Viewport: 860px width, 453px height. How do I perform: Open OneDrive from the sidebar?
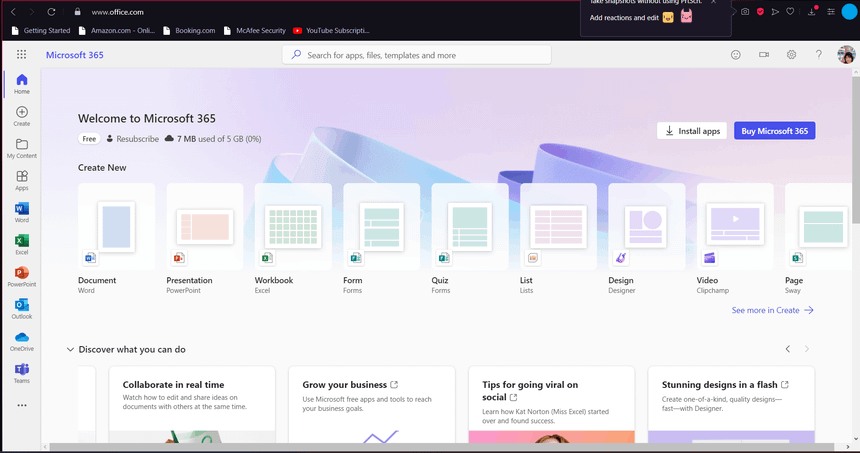(x=21, y=341)
